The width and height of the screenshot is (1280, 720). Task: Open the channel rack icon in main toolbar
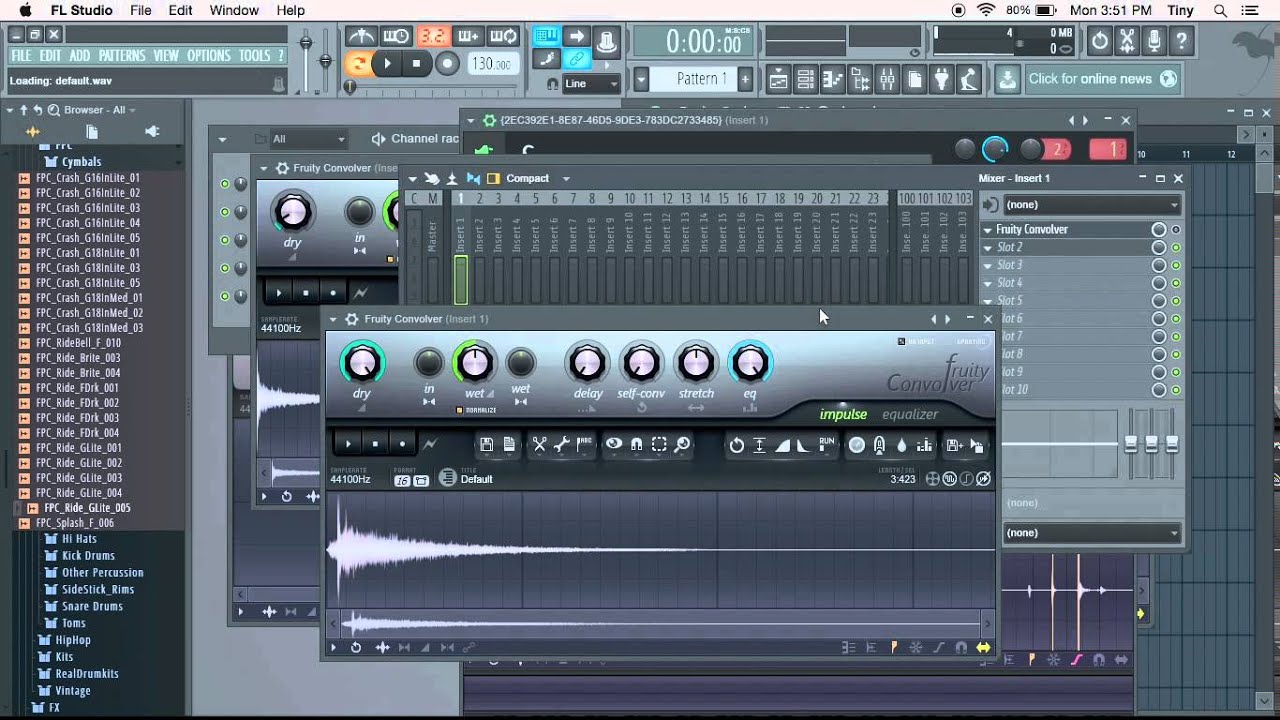(x=805, y=79)
